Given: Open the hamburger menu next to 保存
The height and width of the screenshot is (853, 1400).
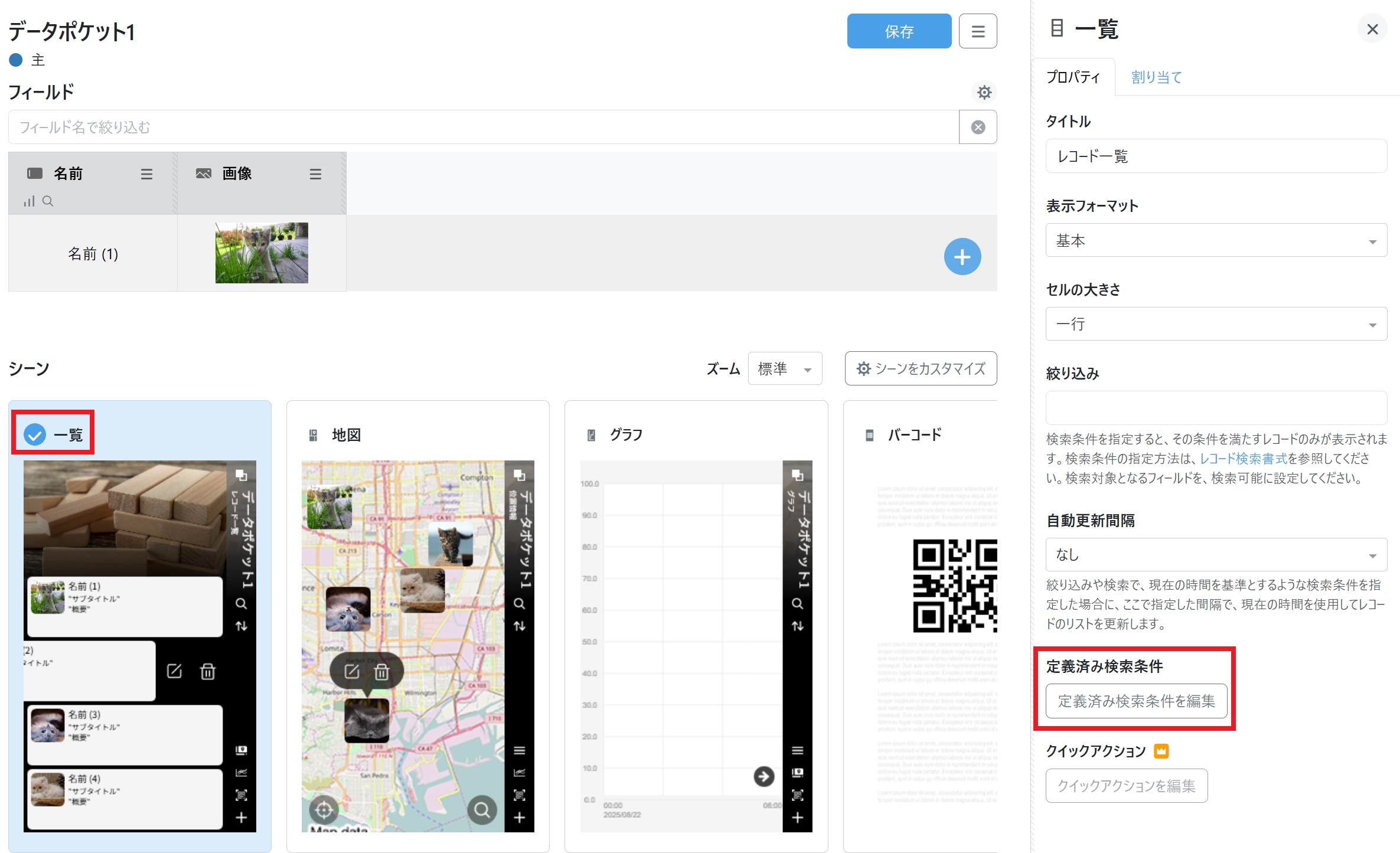Looking at the screenshot, I should [x=978, y=31].
